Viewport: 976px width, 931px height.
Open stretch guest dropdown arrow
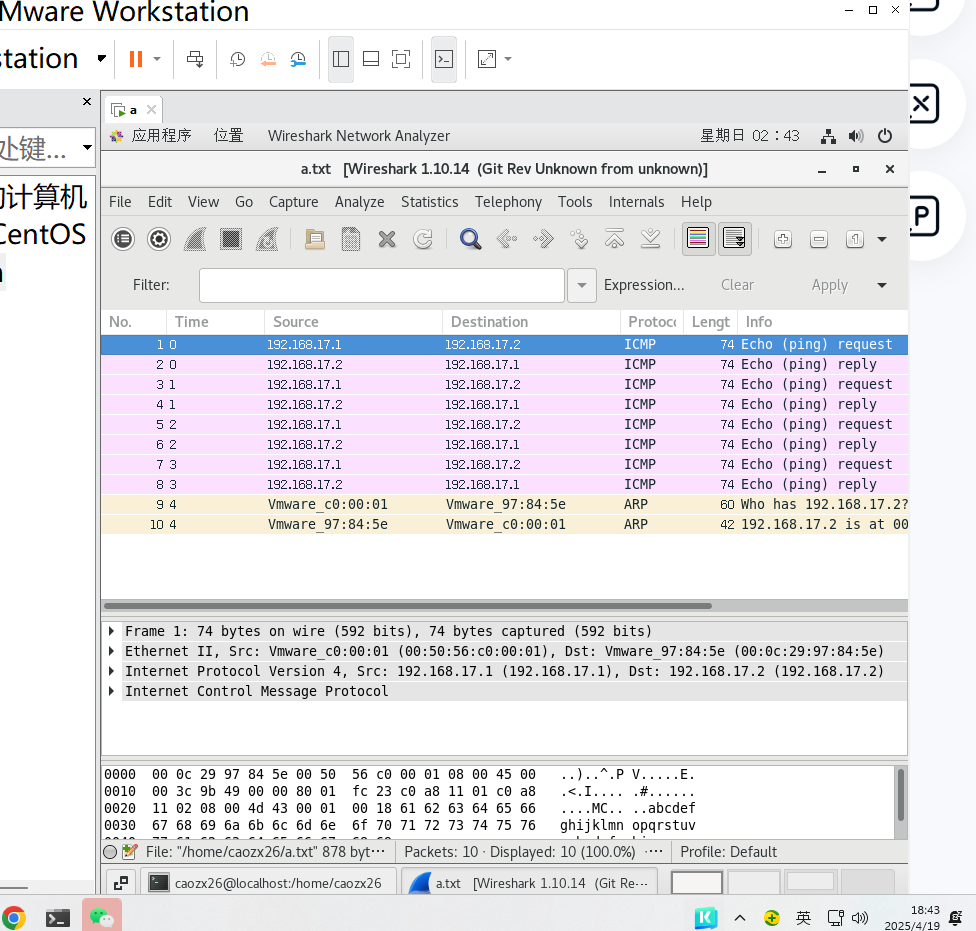coord(508,59)
